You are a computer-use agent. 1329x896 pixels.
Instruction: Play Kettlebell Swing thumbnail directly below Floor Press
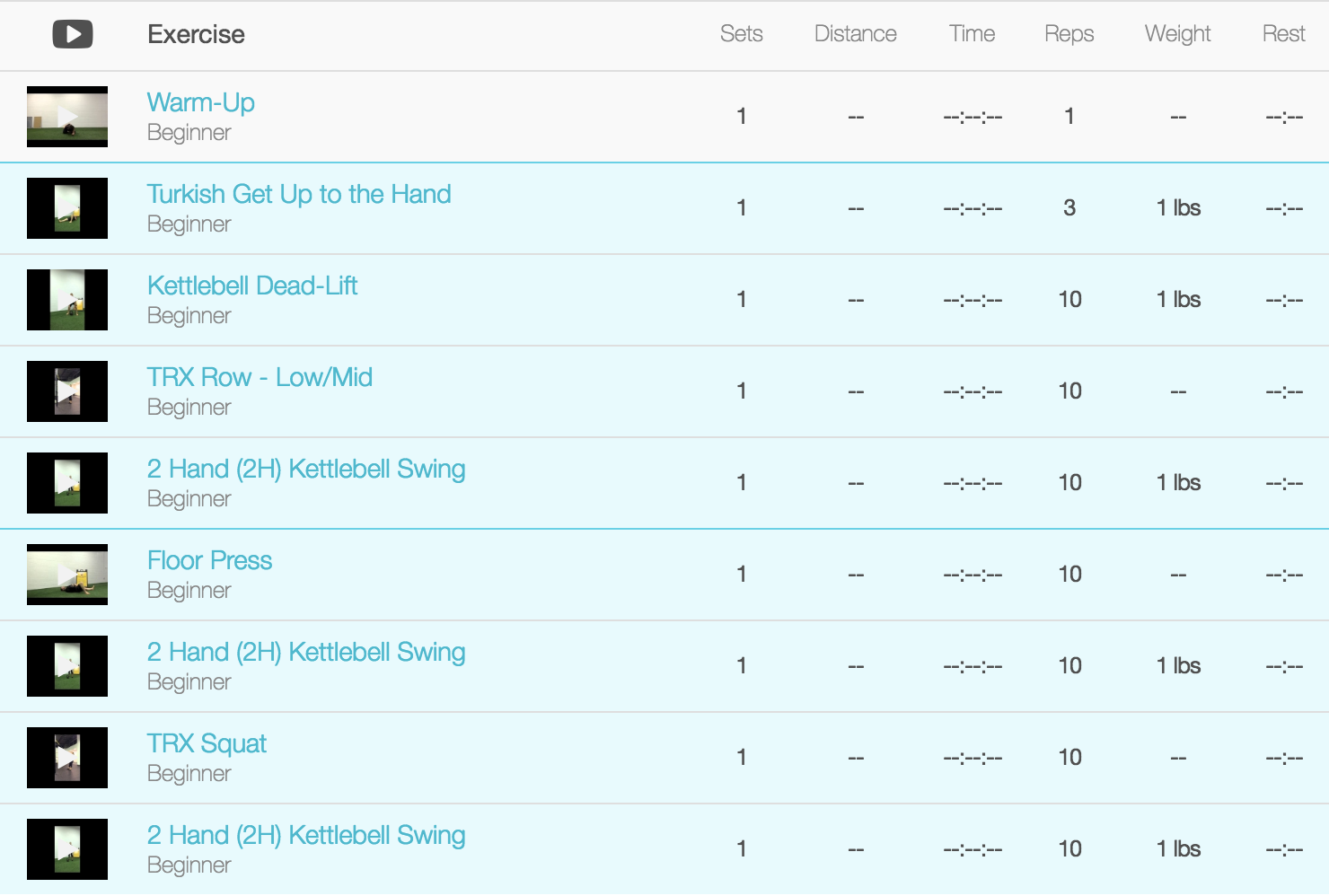click(67, 666)
